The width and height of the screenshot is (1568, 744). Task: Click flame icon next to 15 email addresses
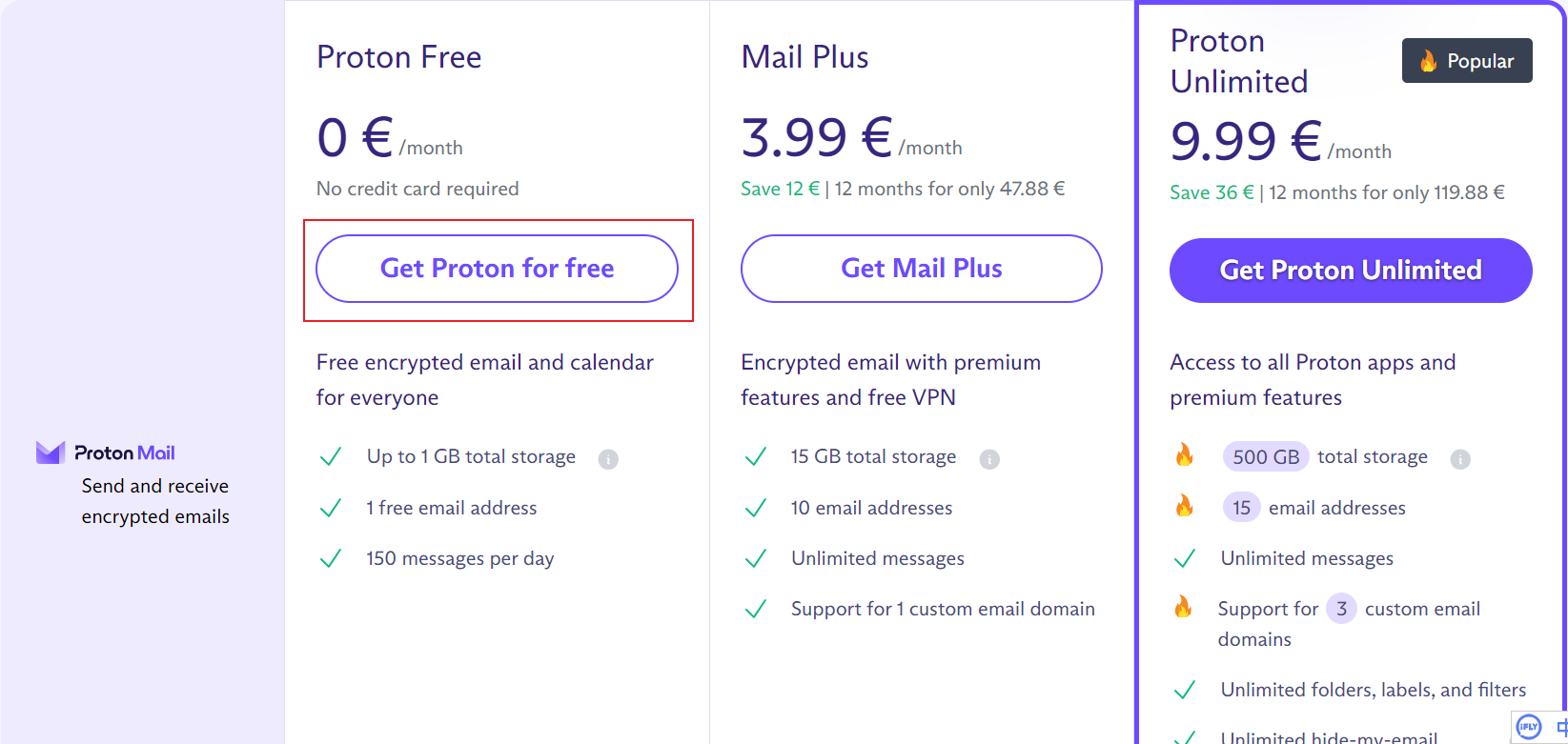1184,506
